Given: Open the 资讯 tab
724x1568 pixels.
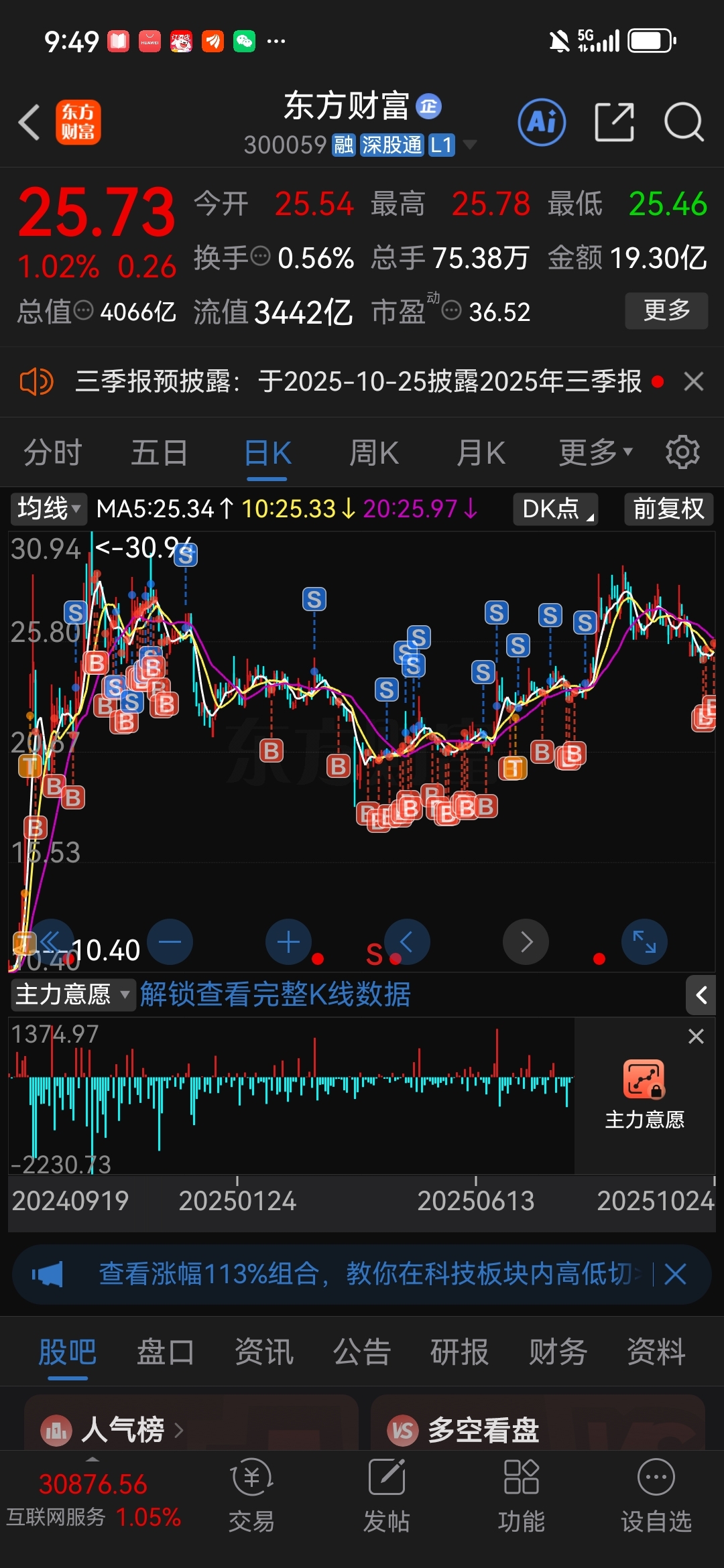Looking at the screenshot, I should point(264,1352).
